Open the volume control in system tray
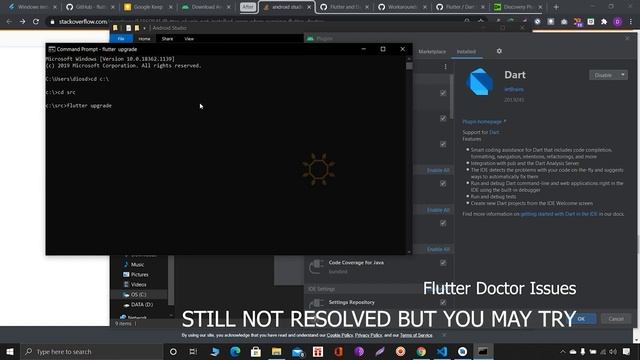This screenshot has height=360, width=640. click(x=613, y=351)
